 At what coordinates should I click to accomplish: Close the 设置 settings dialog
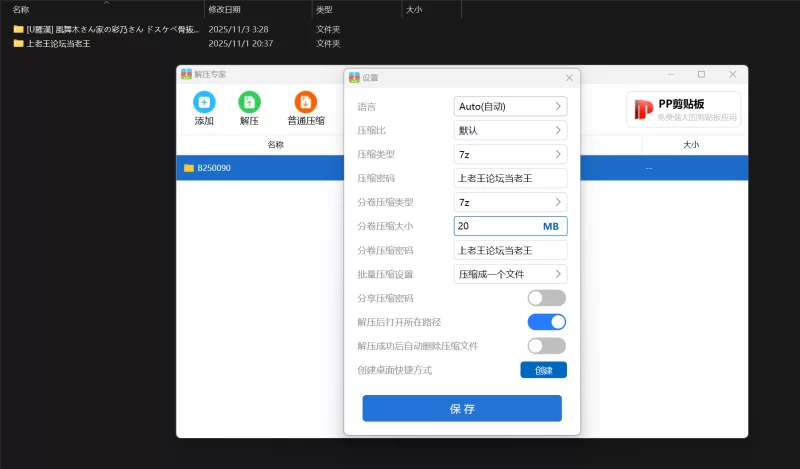(x=569, y=77)
